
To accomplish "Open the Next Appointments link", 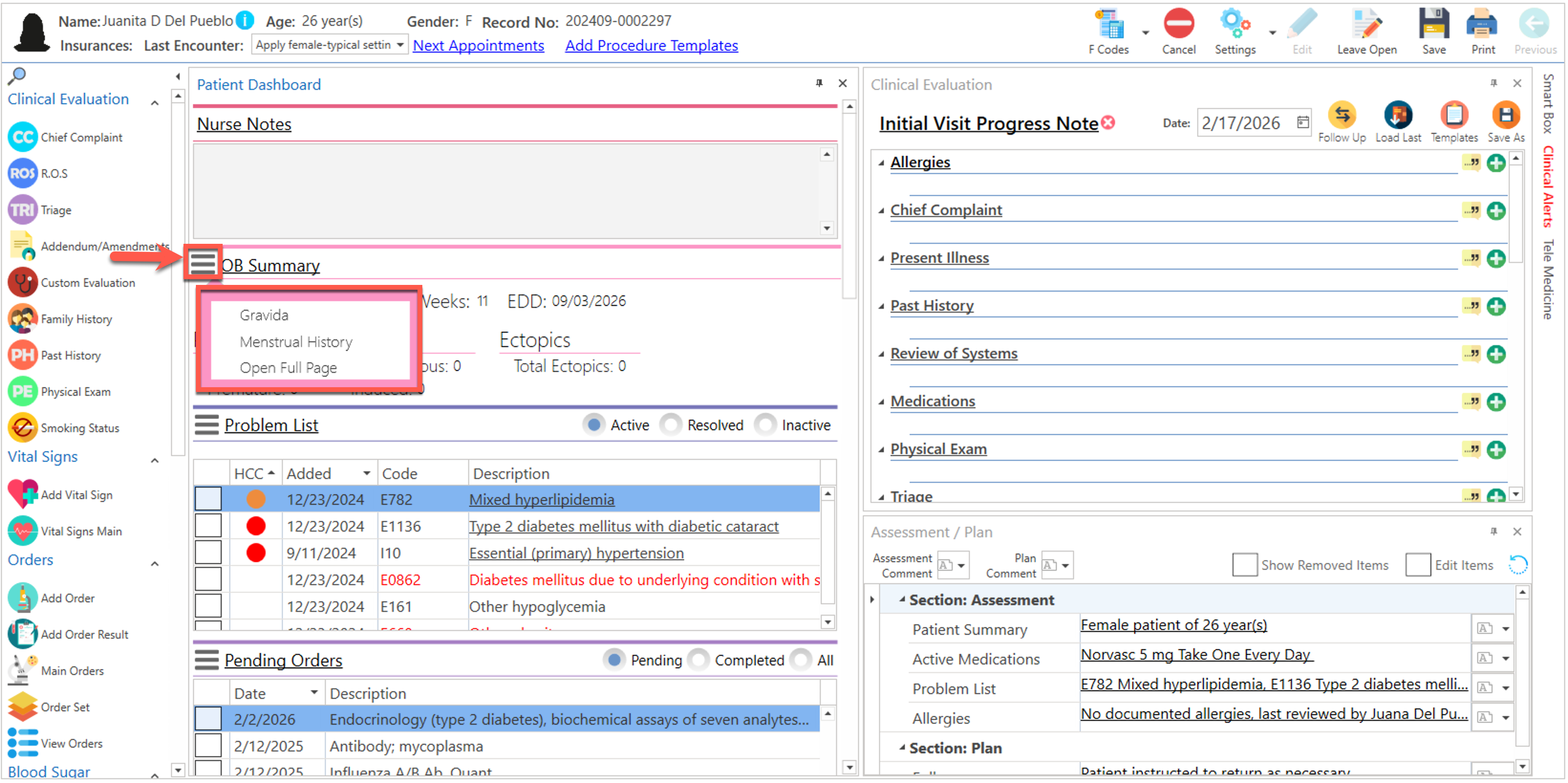I will [478, 46].
